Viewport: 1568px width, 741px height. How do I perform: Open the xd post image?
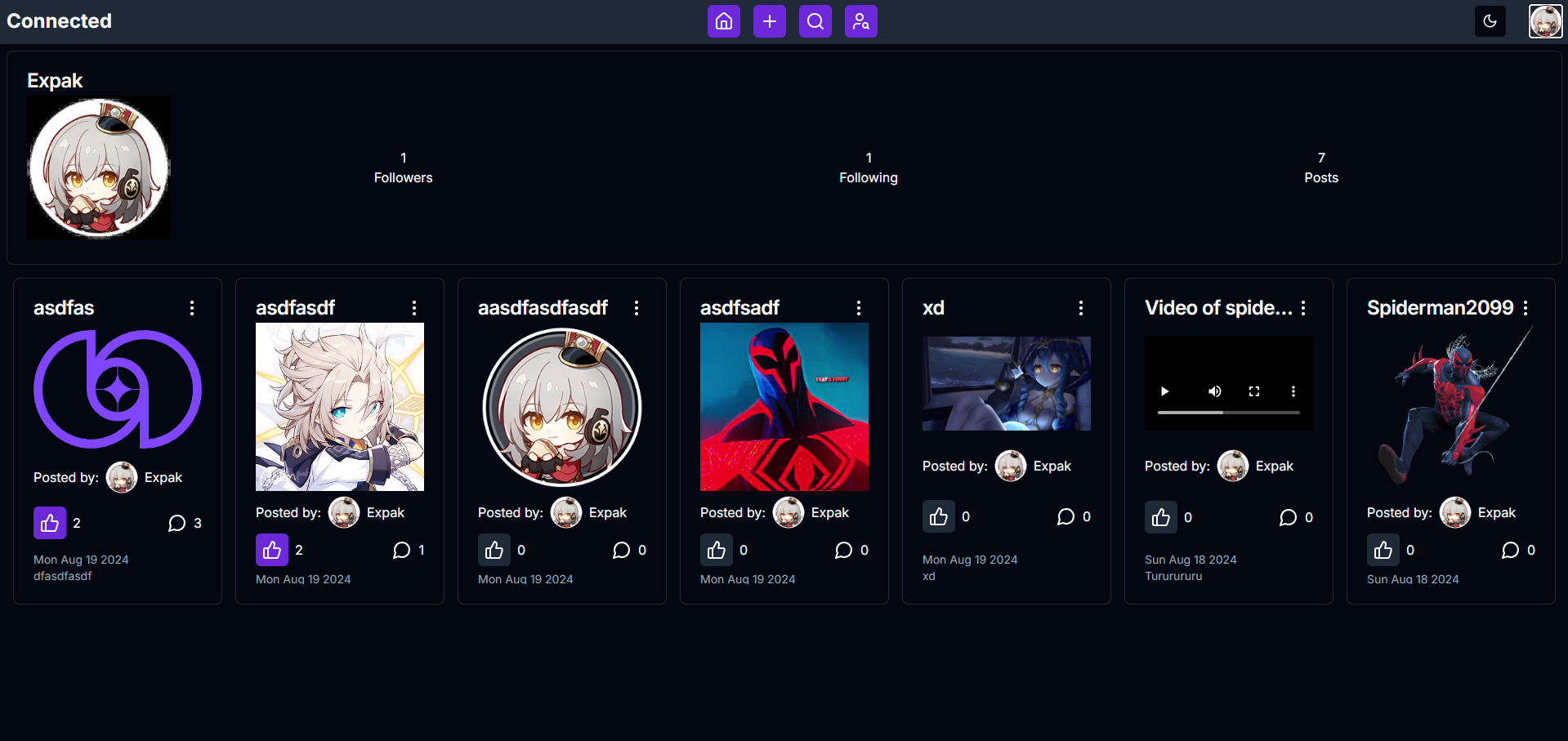(1007, 384)
